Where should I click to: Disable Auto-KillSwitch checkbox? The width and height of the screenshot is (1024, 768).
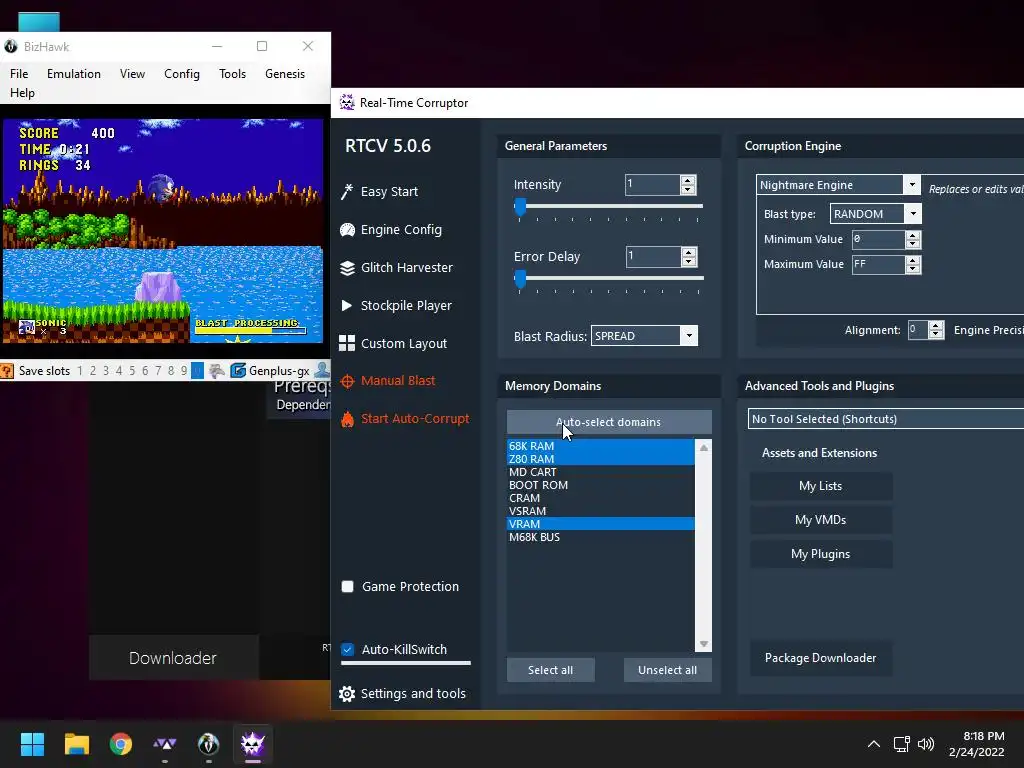[347, 649]
